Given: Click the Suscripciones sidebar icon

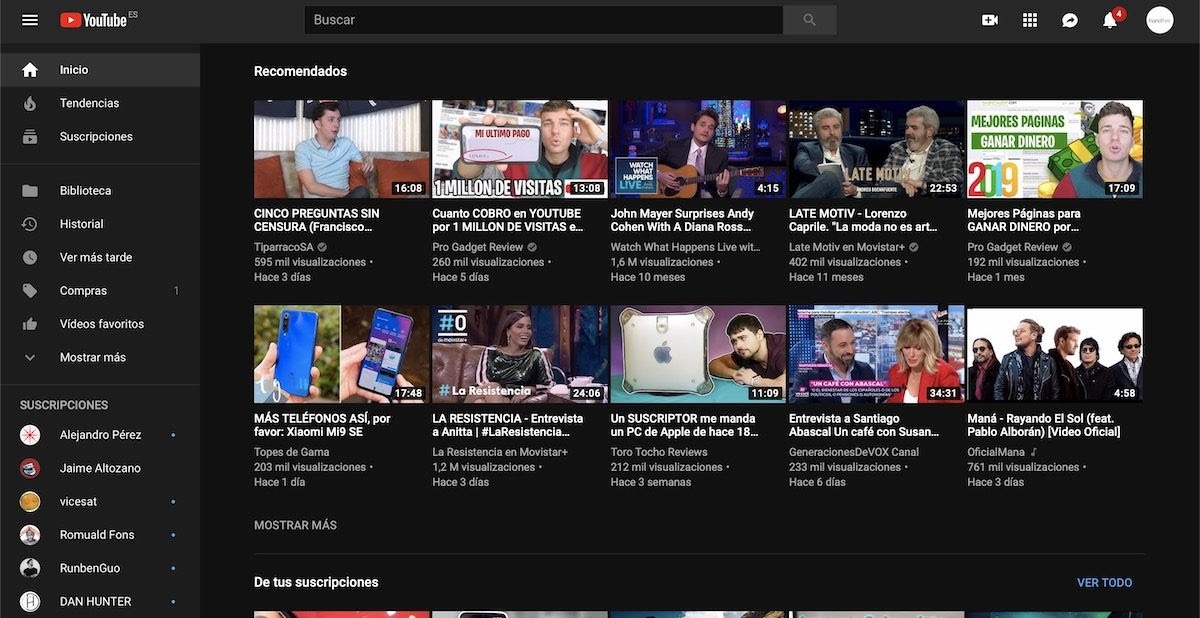Looking at the screenshot, I should pos(30,137).
